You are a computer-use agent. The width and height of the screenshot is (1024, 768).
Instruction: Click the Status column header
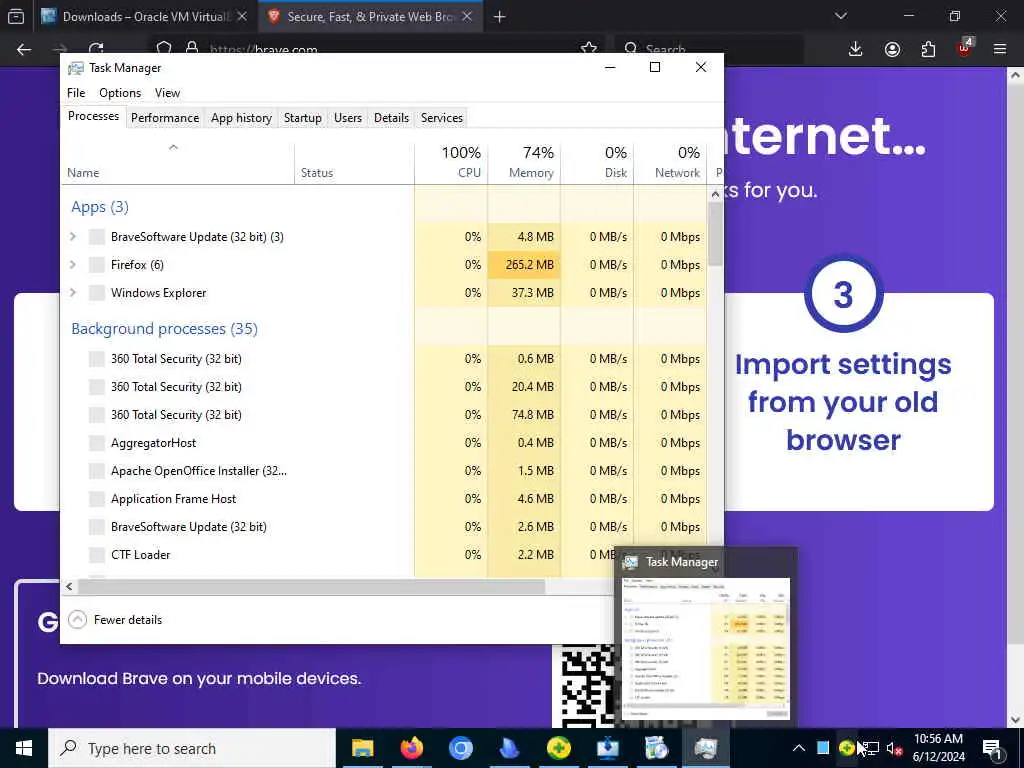click(x=354, y=161)
